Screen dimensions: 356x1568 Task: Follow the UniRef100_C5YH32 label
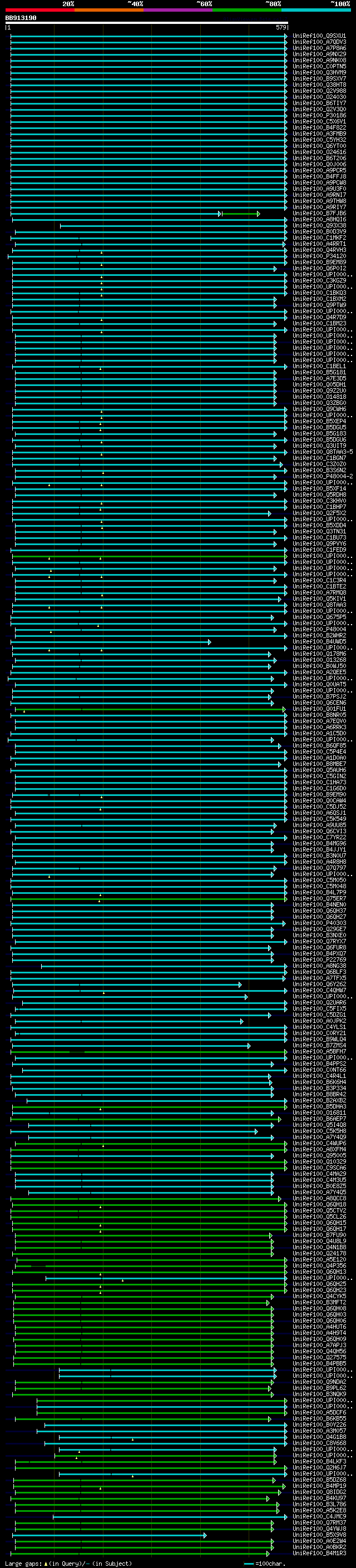pyautogui.click(x=319, y=140)
